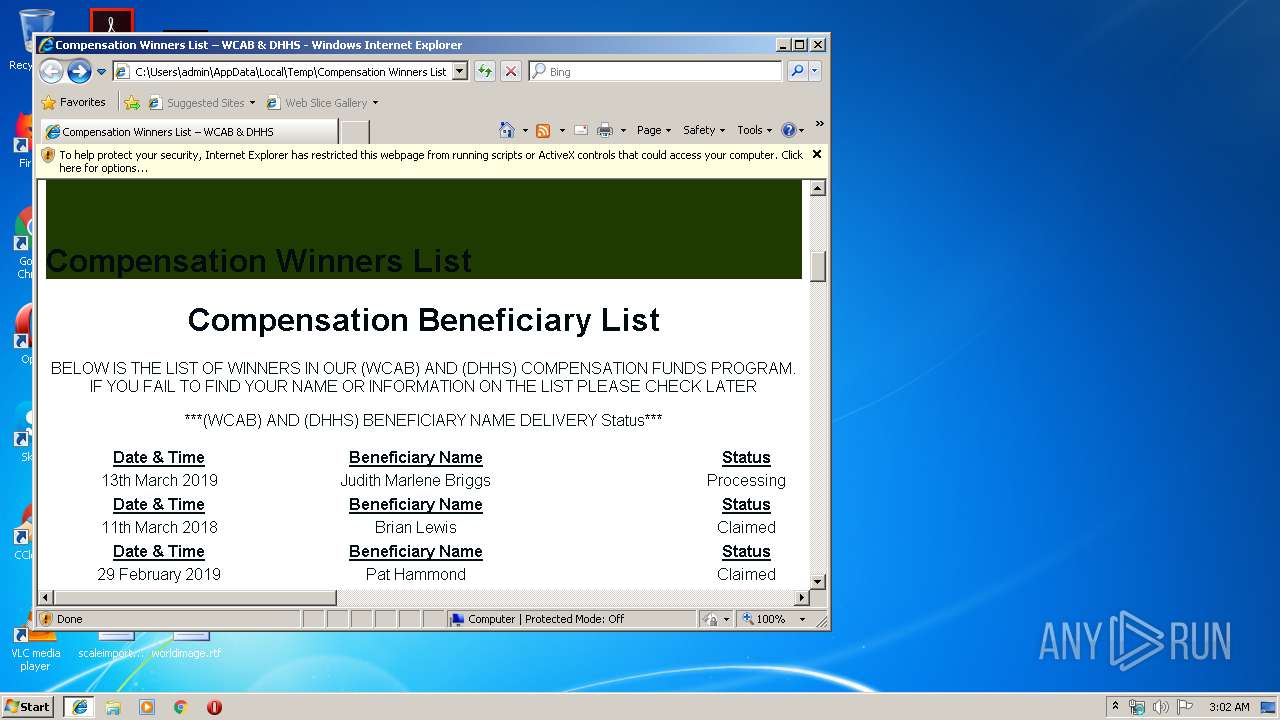Open the Help question mark menu
1280x720 pixels.
(x=792, y=130)
